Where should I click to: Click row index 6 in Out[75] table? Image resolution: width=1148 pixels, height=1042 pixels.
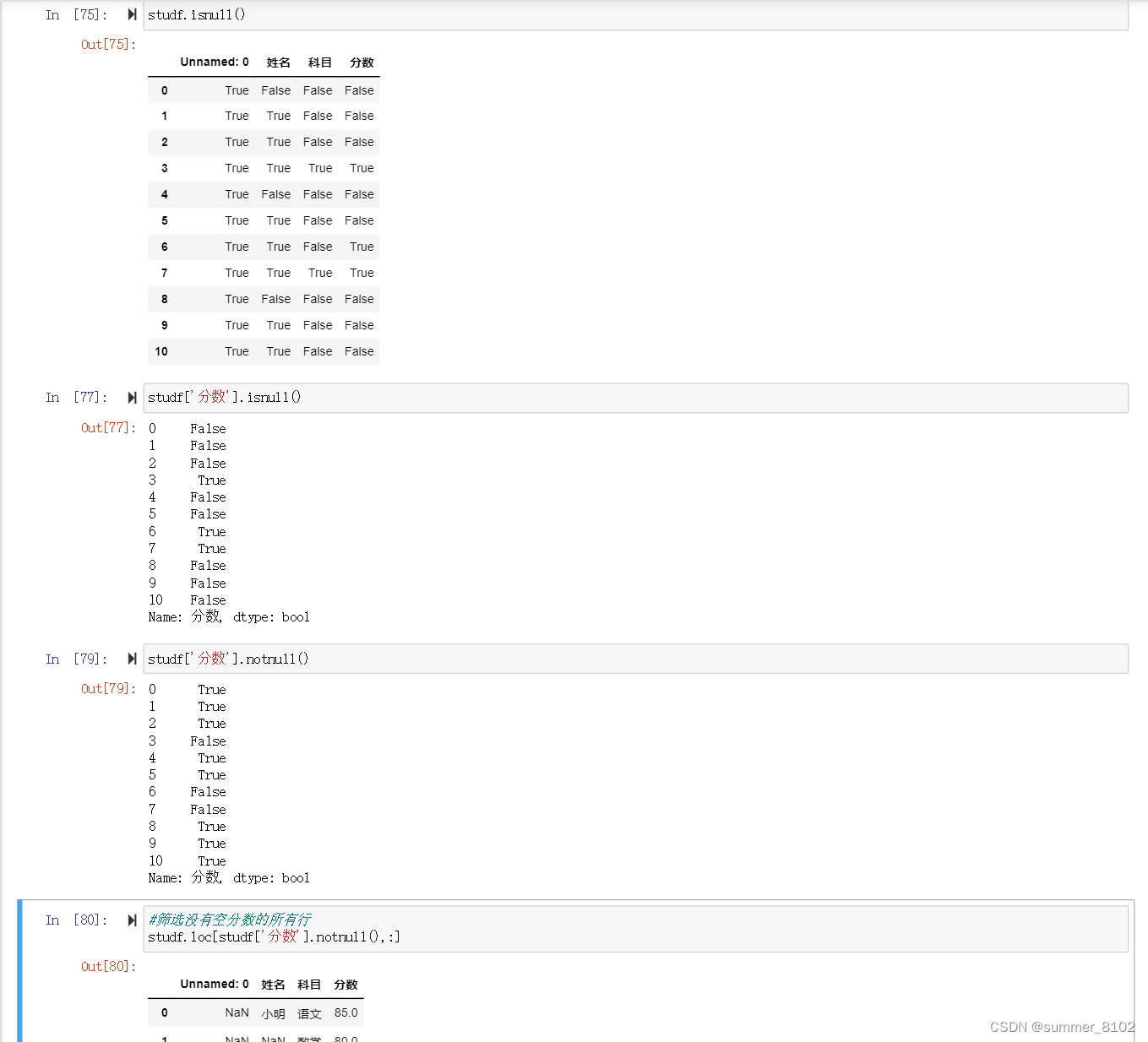(165, 247)
